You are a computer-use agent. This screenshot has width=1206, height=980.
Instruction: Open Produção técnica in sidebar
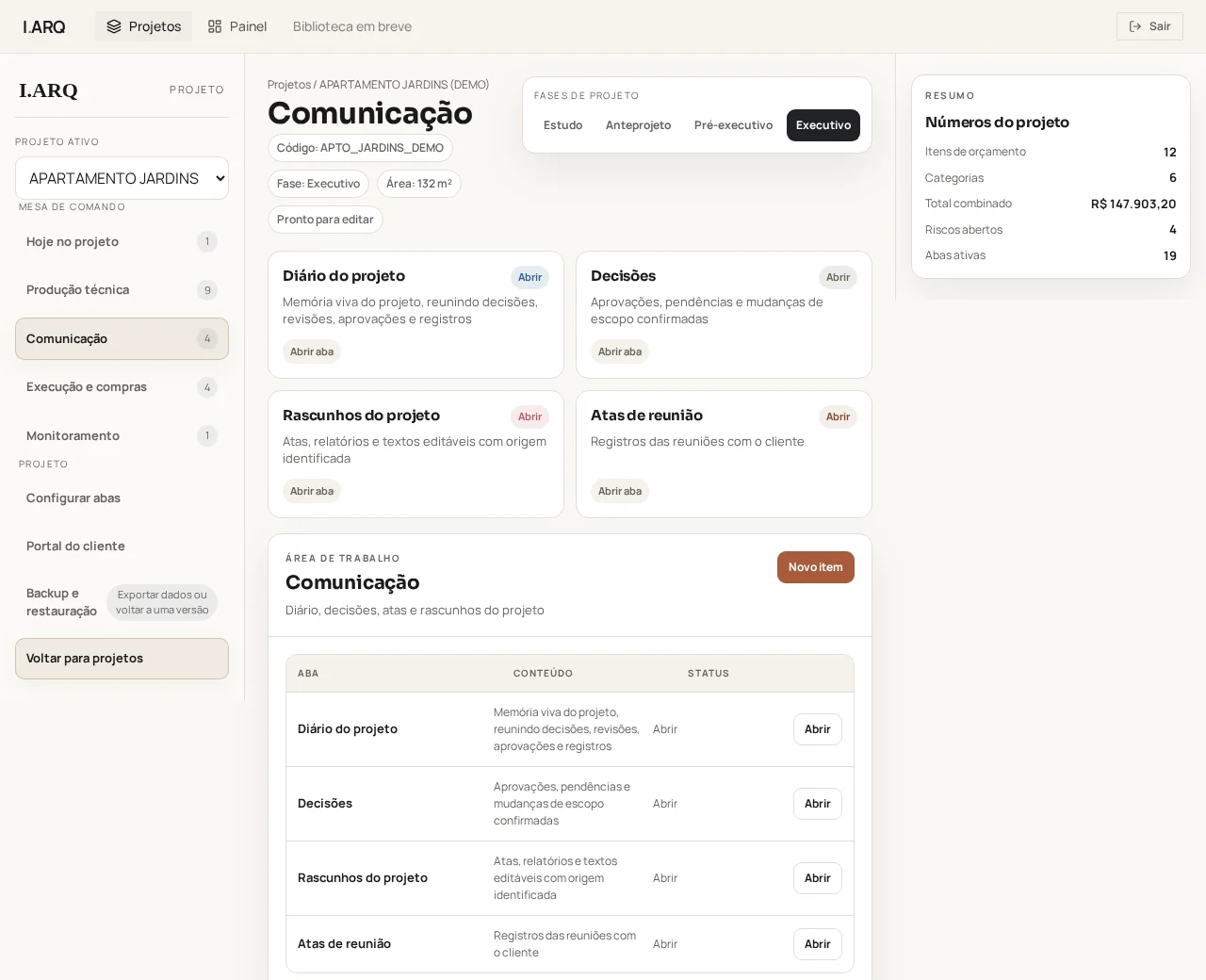pos(122,290)
